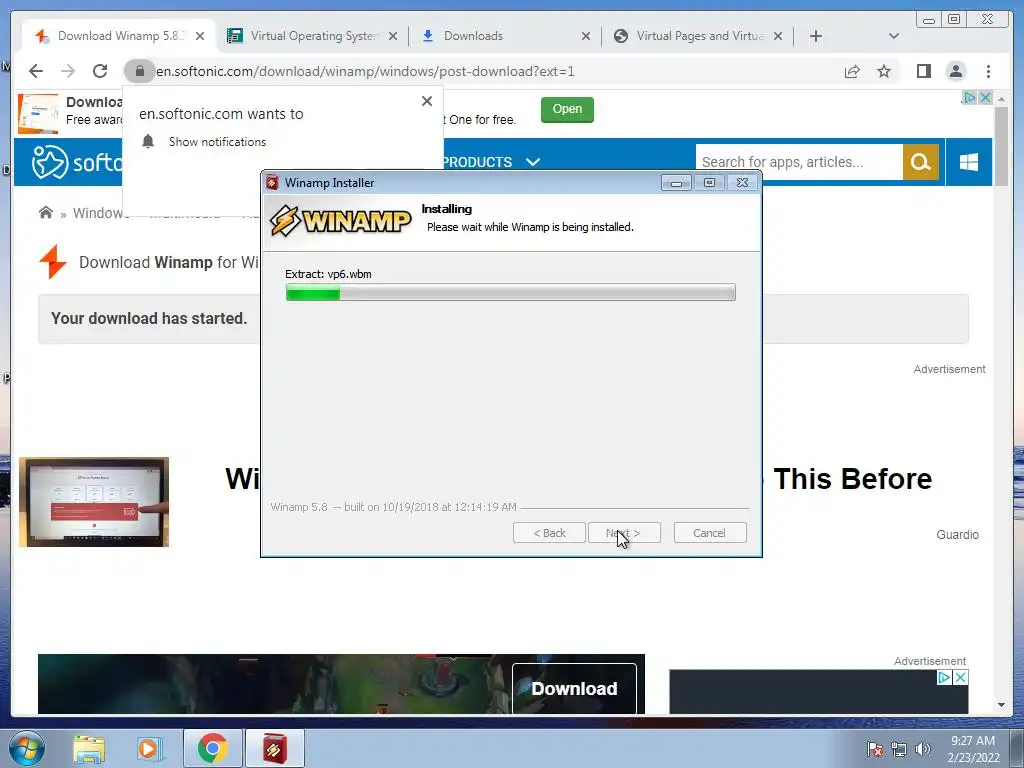Click the Winamp logo in installer
Image resolution: width=1024 pixels, height=768 pixels.
click(x=340, y=220)
